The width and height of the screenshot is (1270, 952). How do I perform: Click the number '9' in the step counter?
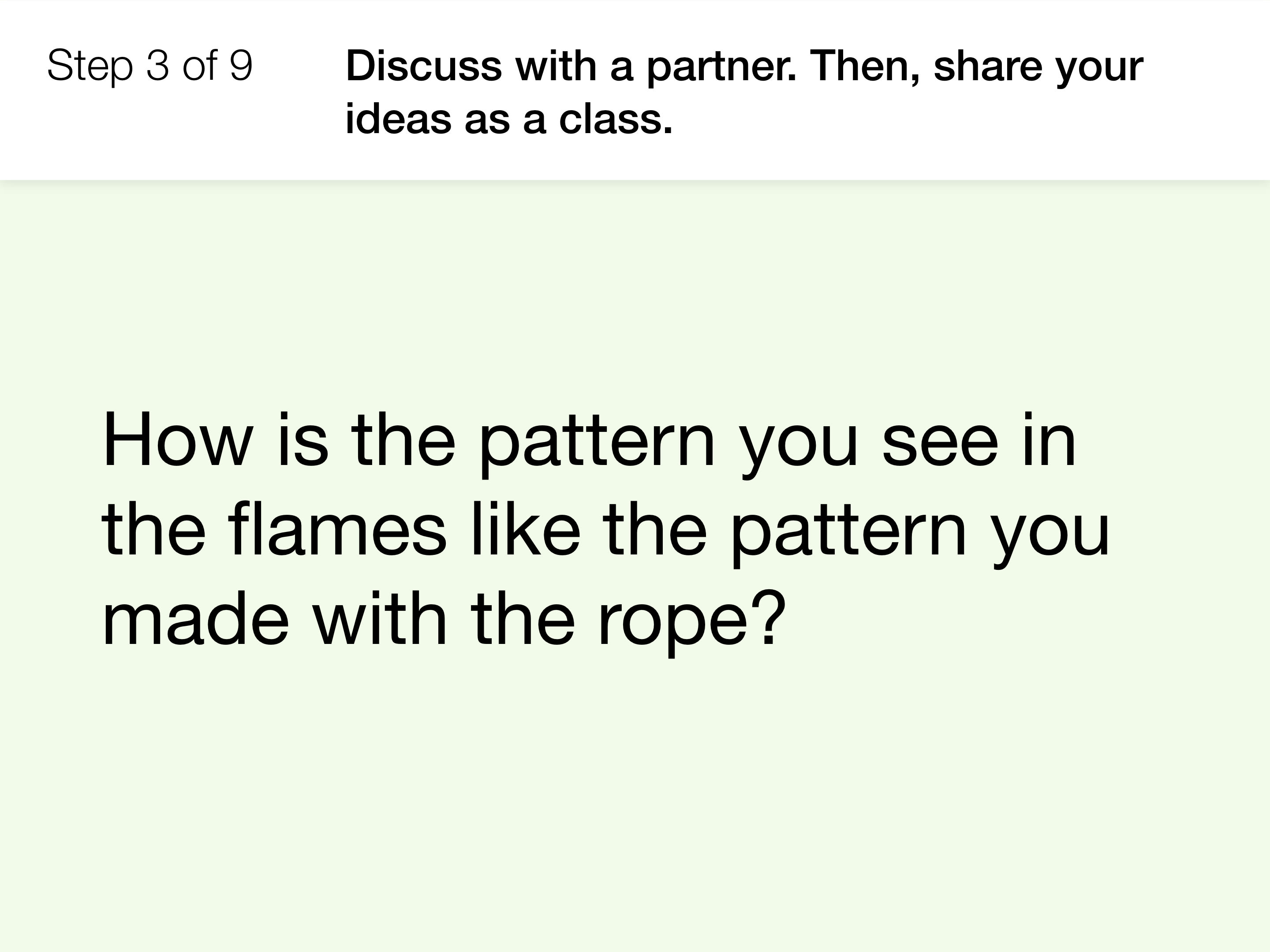tap(241, 66)
